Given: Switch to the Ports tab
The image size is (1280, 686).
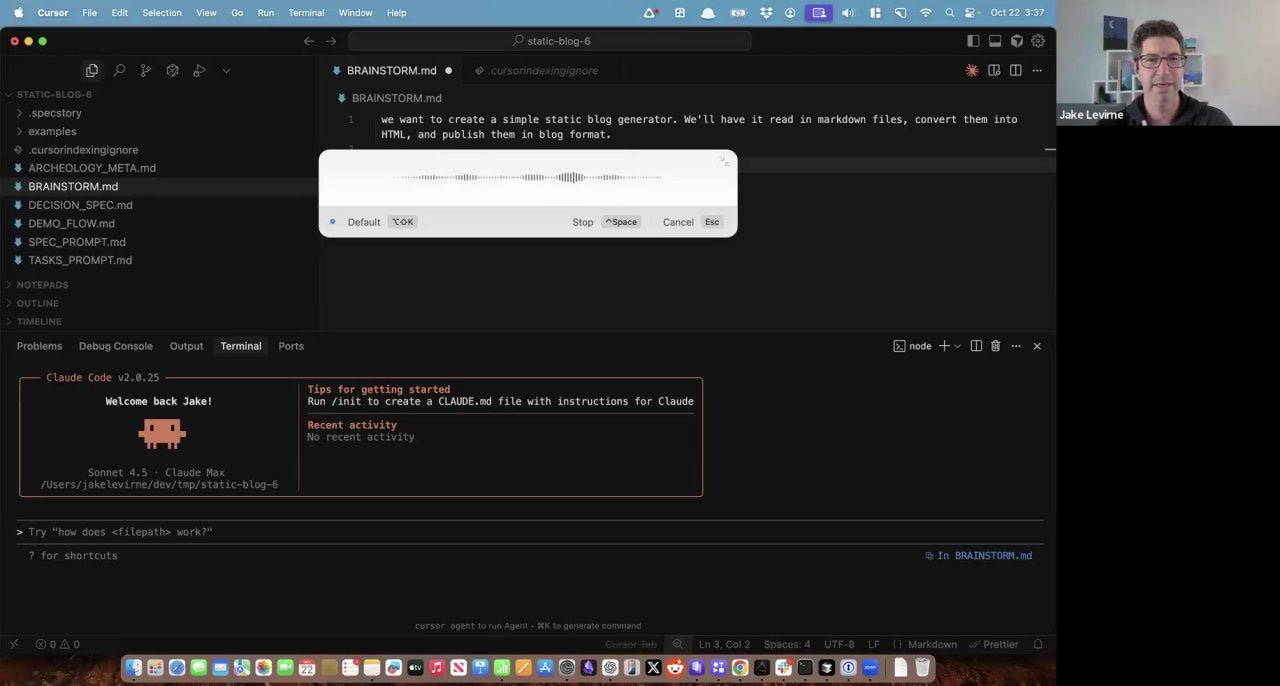Looking at the screenshot, I should click(x=291, y=346).
